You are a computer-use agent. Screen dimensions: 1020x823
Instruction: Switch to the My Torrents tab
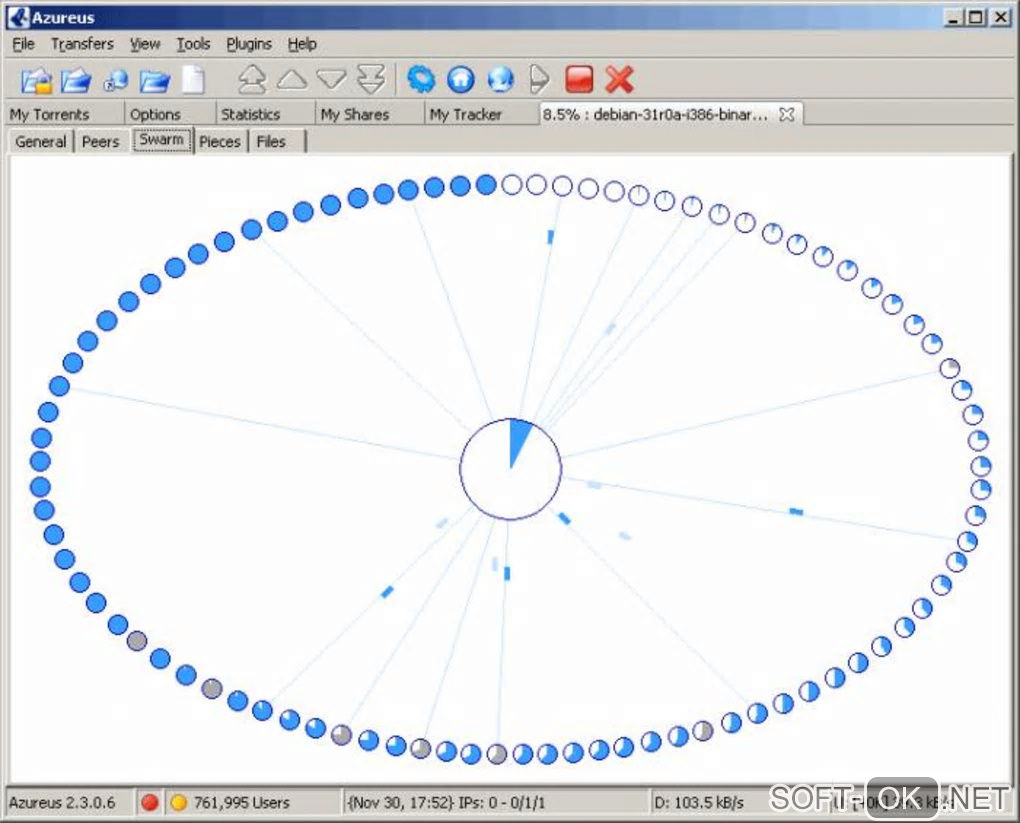[x=49, y=115]
